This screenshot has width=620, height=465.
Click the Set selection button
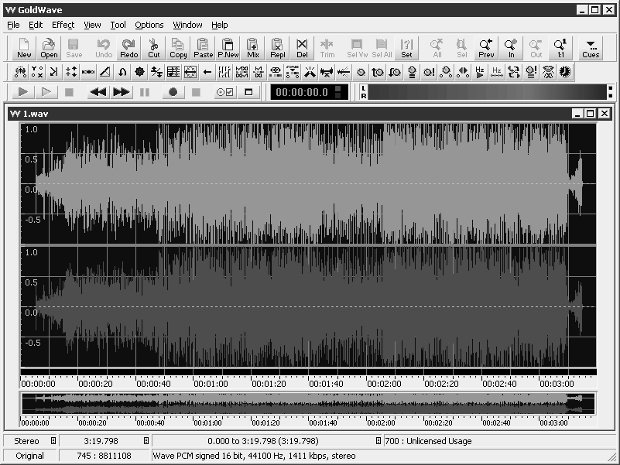pyautogui.click(x=406, y=48)
